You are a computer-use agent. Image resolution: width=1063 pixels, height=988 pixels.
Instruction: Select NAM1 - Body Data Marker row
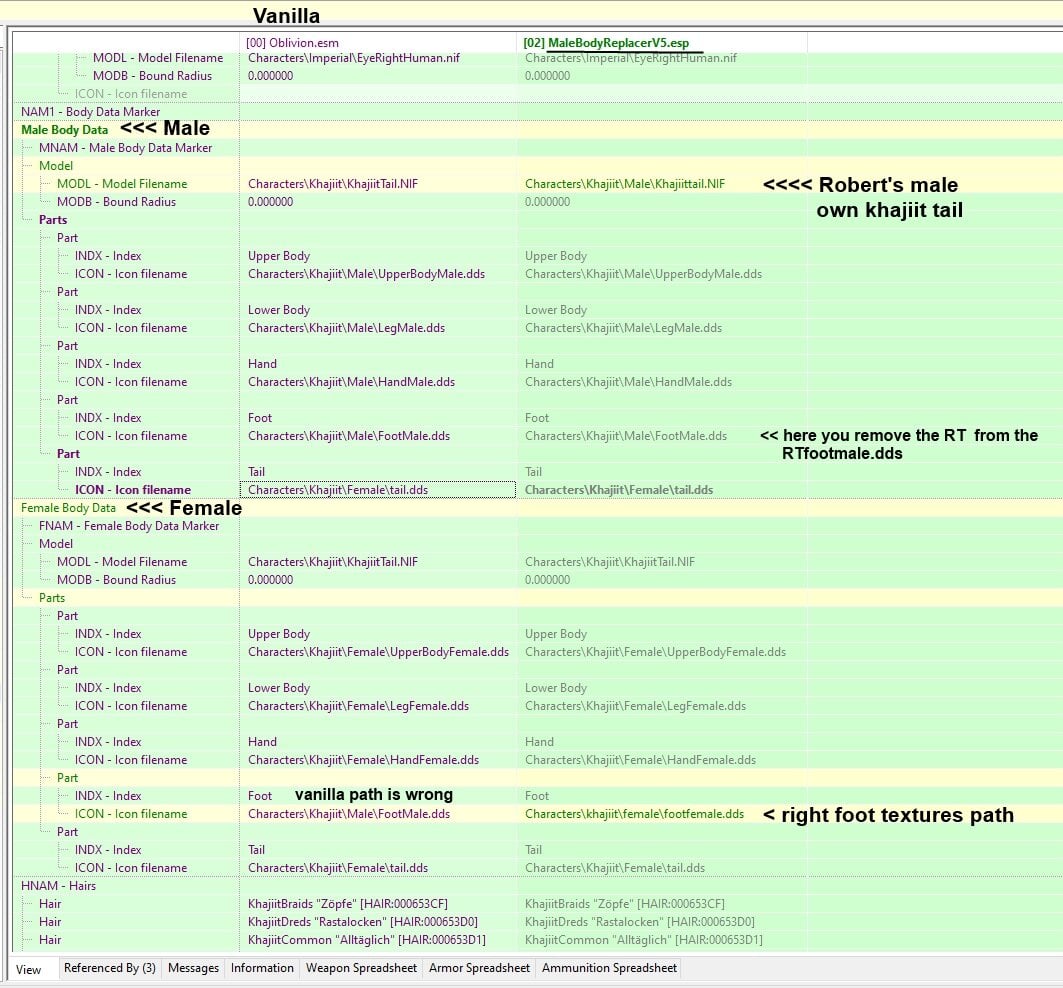90,112
